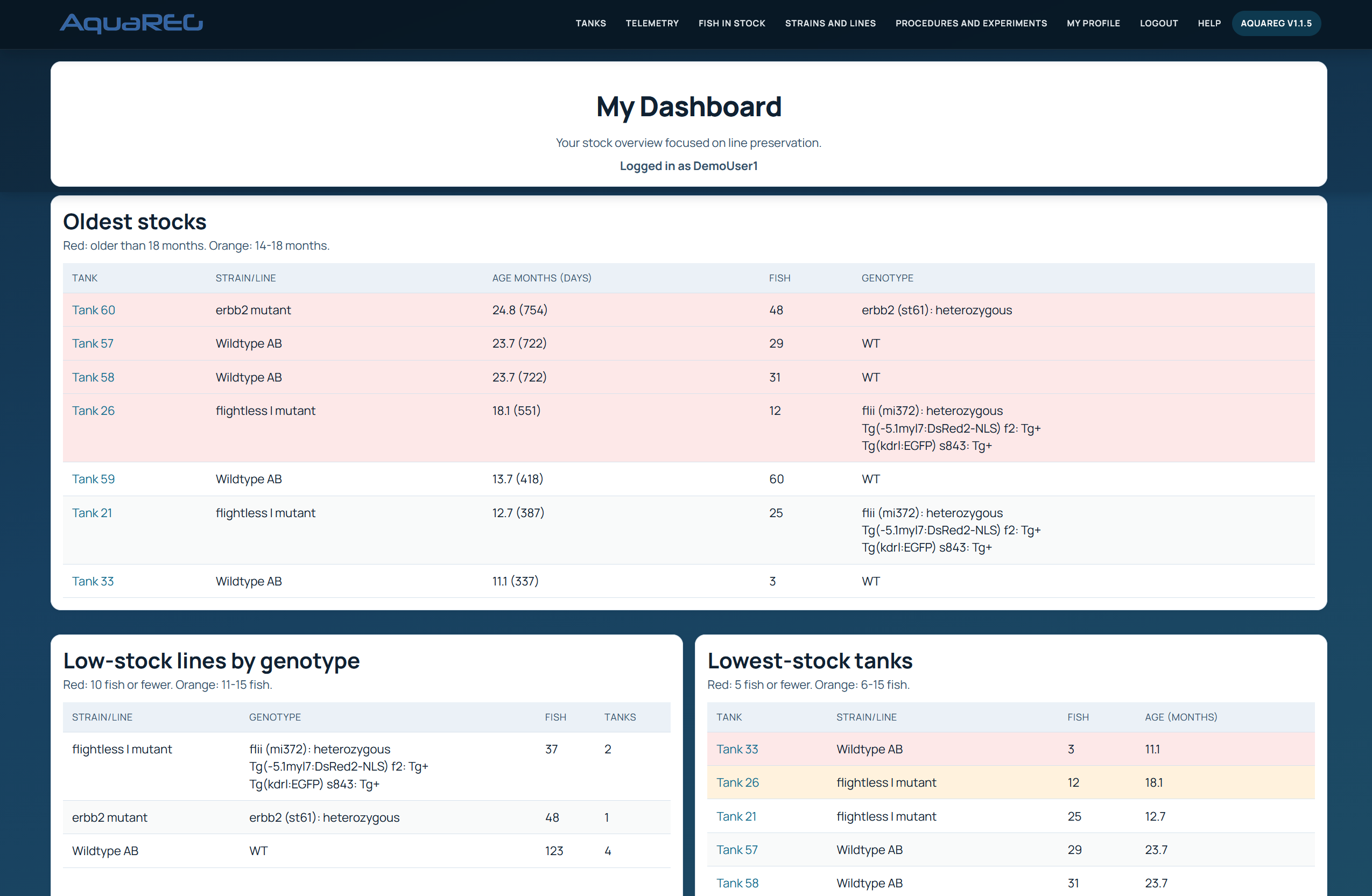Screen dimensions: 1372x896
Task: Open Tank 59 link
Action: [93, 479]
